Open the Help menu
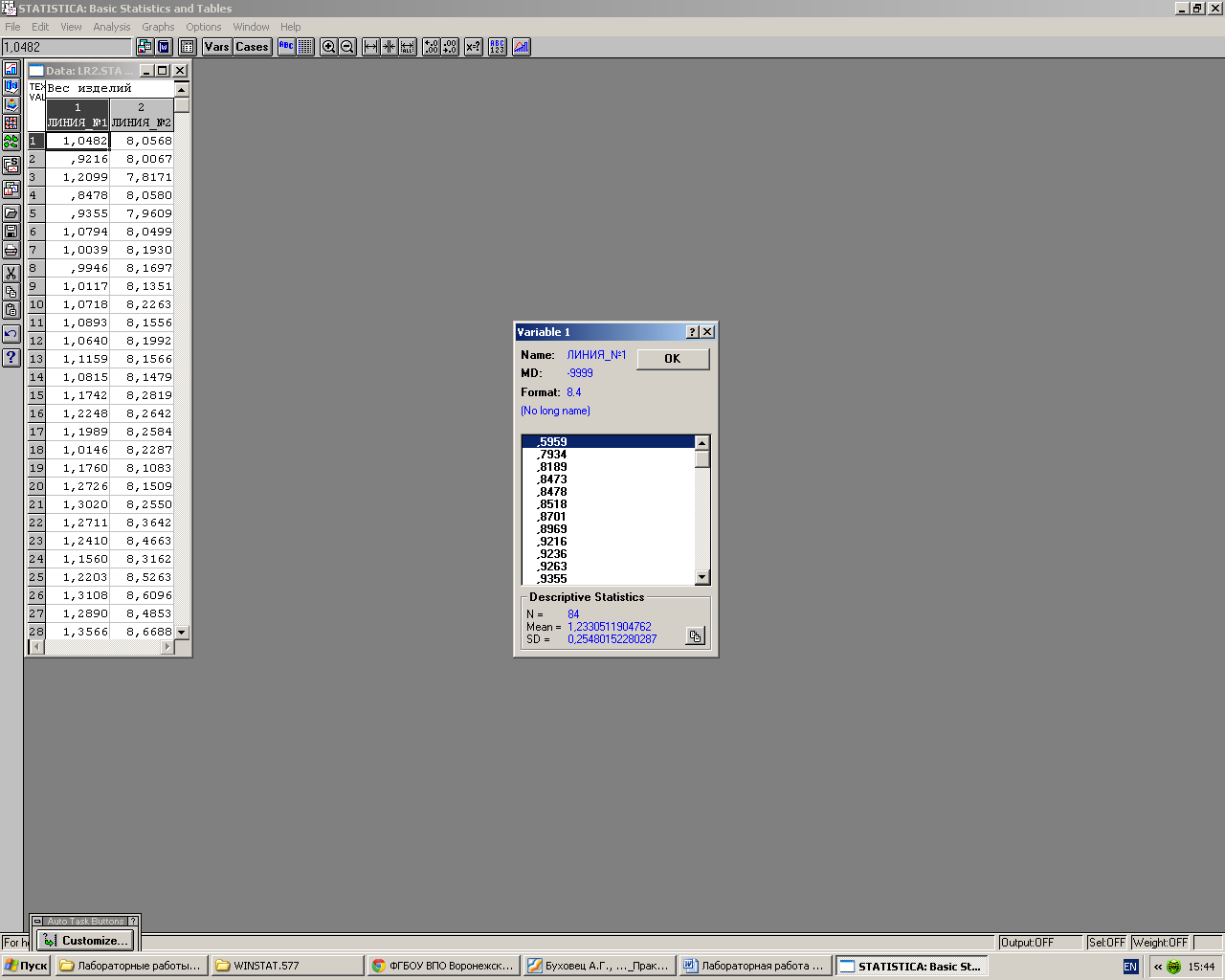 [291, 27]
